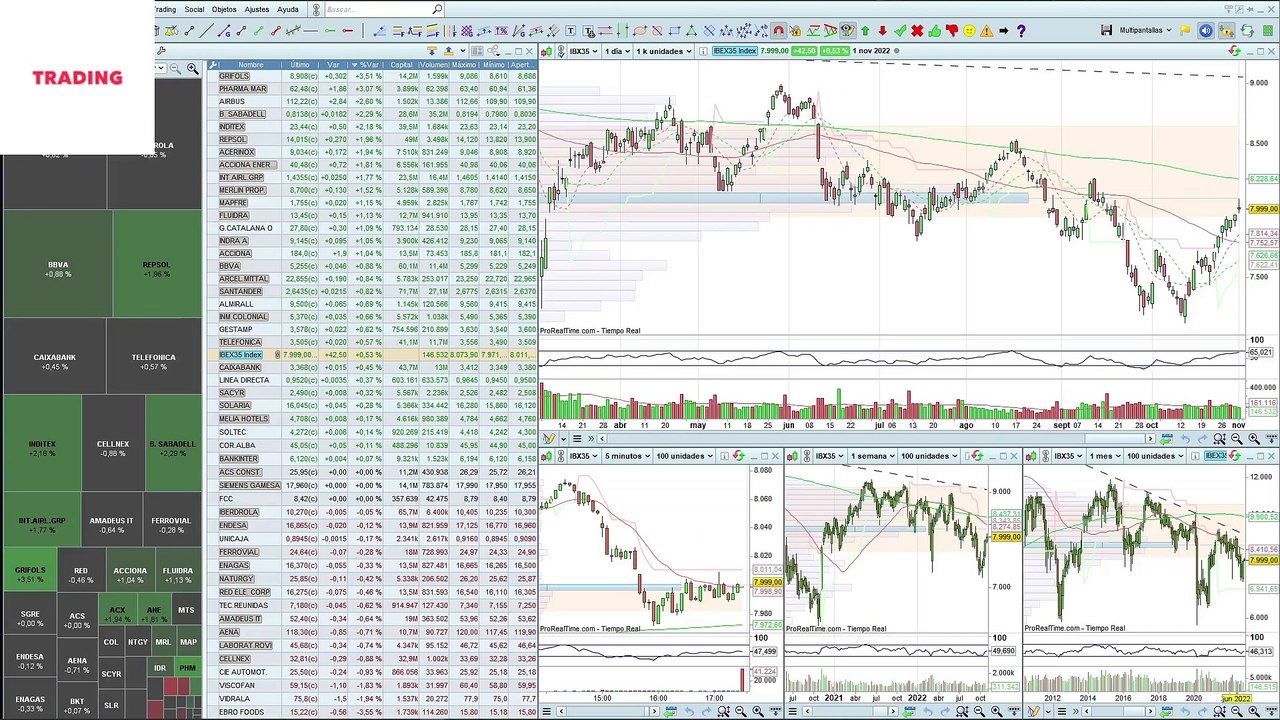
Task: Click the save floppy disk icon
Action: point(1106,31)
